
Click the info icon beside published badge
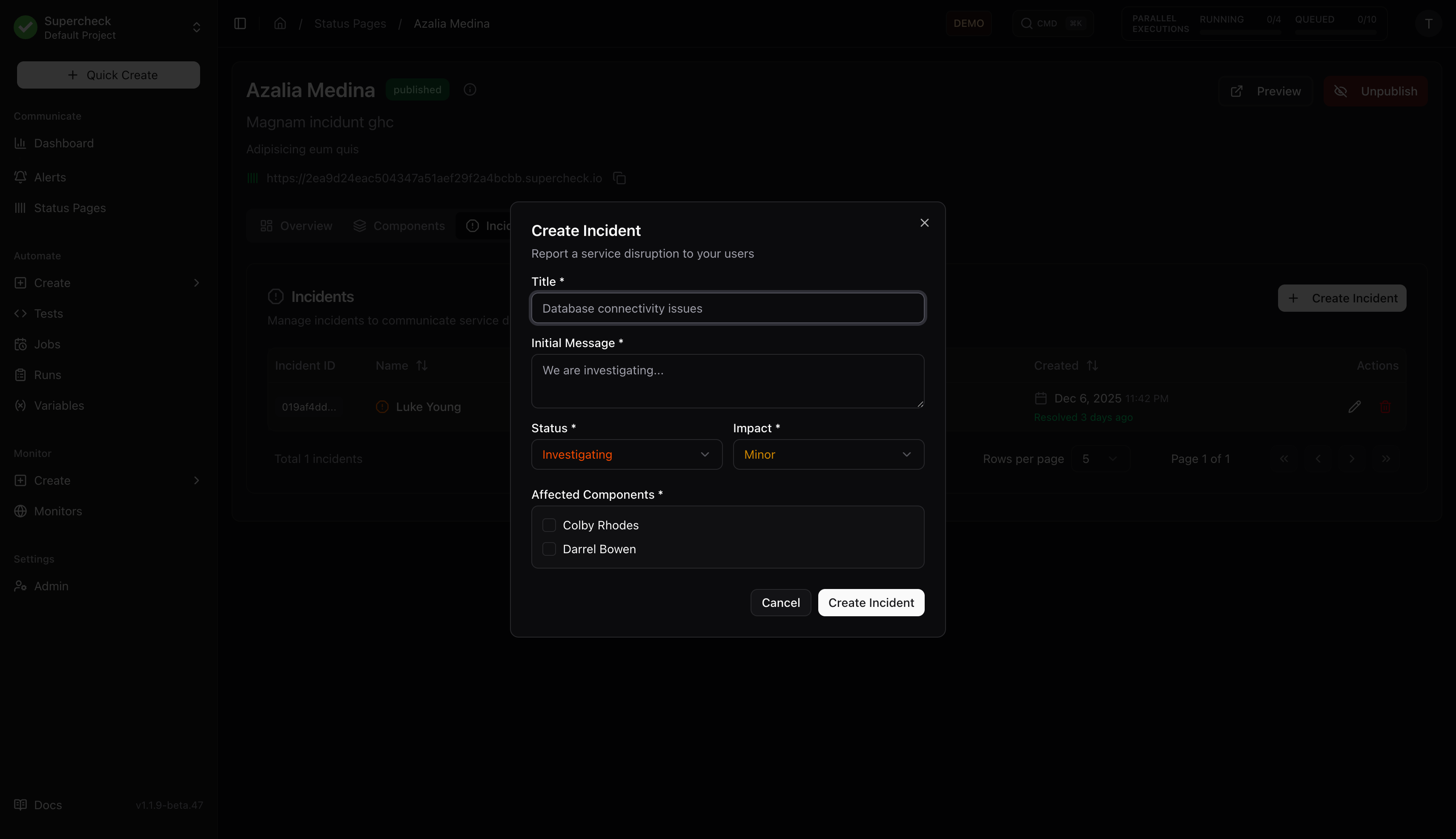(x=470, y=90)
